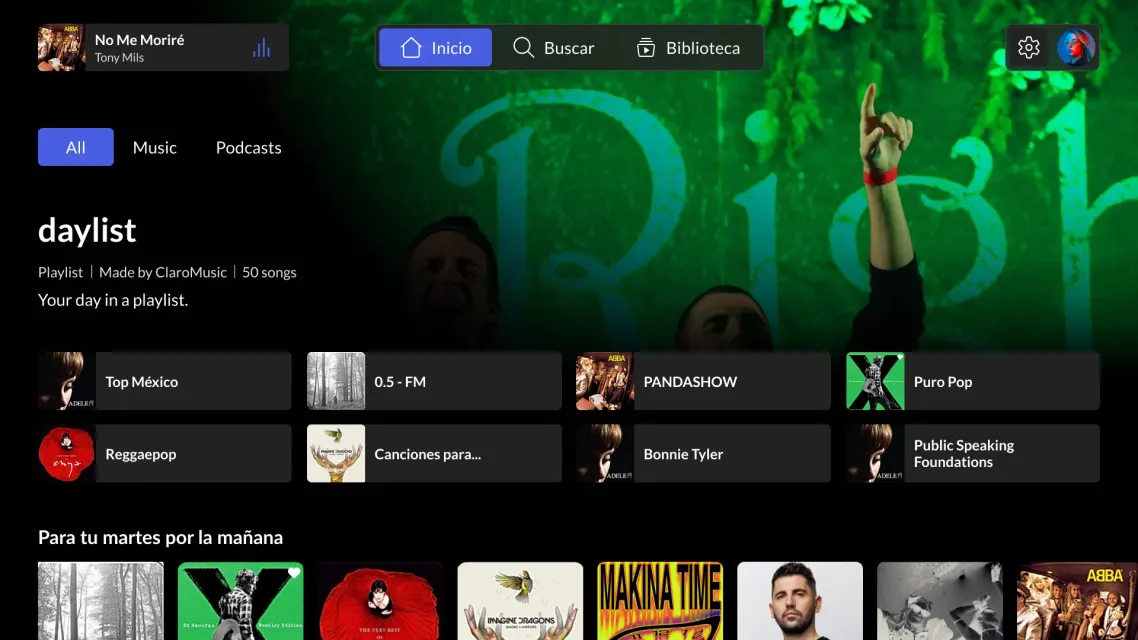
Task: Open the settings gear icon
Action: point(1028,48)
